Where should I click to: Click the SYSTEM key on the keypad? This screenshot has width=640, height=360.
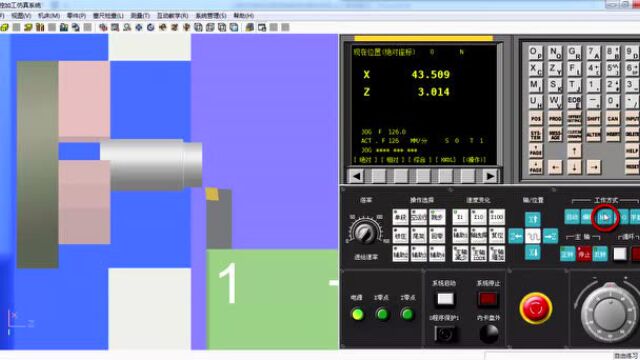pyautogui.click(x=536, y=134)
